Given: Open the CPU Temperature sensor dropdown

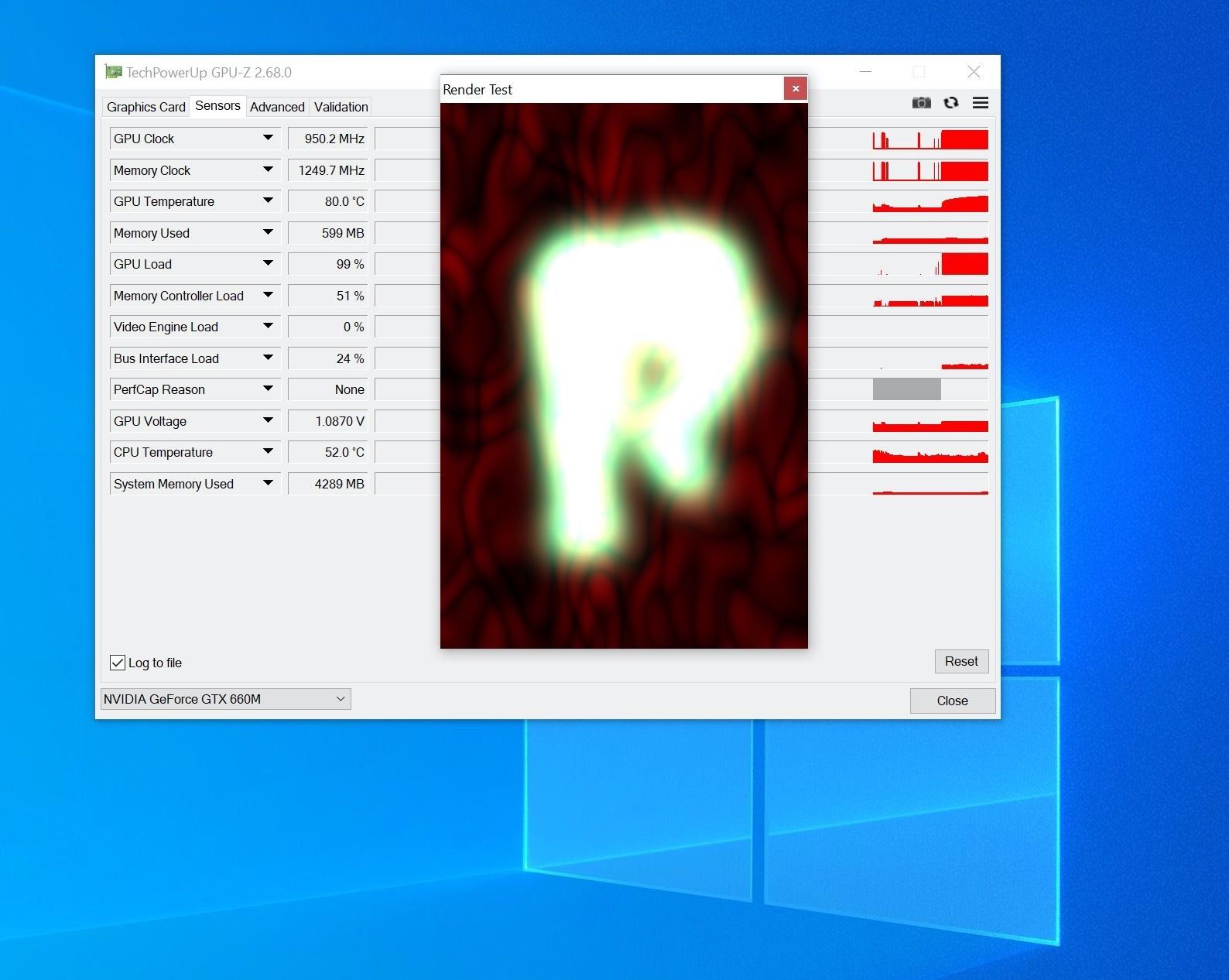Looking at the screenshot, I should point(268,452).
